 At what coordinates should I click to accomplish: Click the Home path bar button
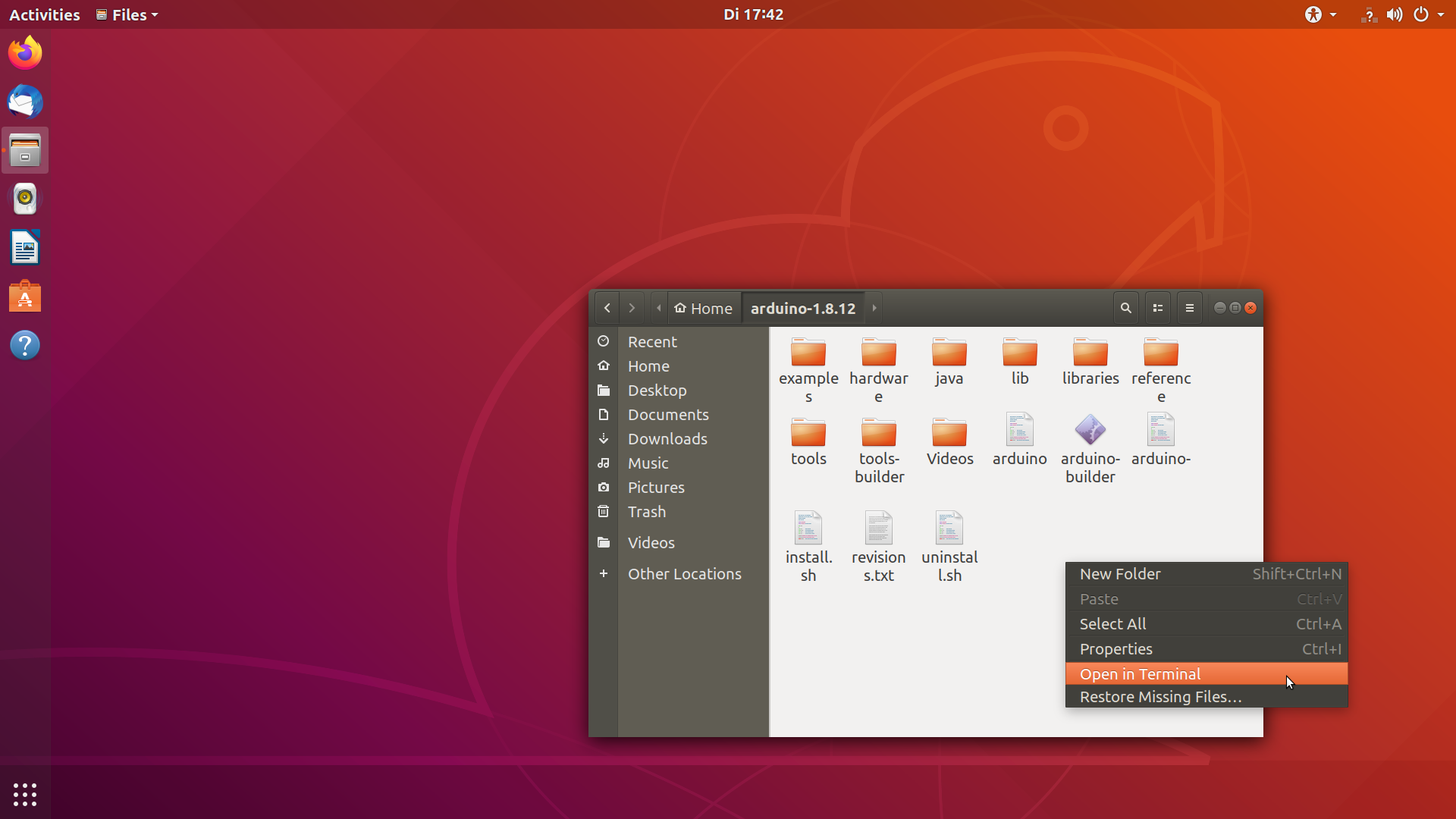[704, 308]
